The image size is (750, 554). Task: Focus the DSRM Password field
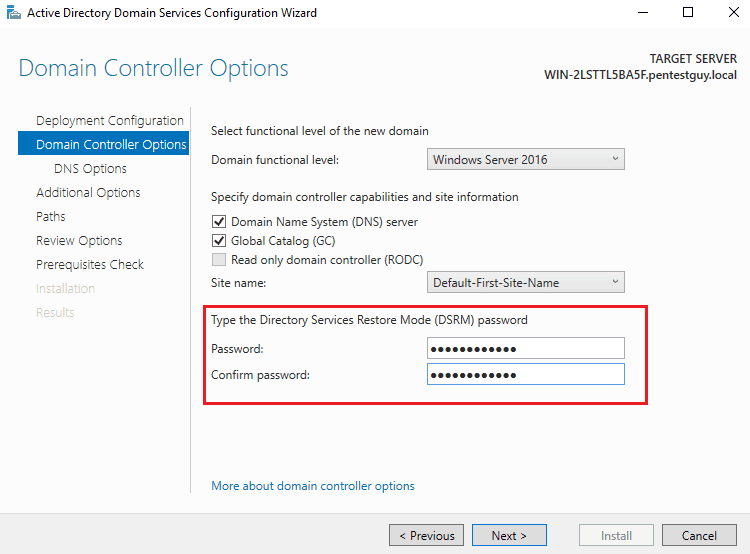[526, 348]
